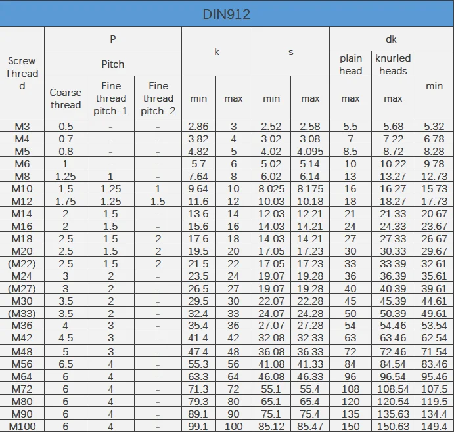The width and height of the screenshot is (454, 432).
Task: Select the dk column group header
Action: click(391, 39)
